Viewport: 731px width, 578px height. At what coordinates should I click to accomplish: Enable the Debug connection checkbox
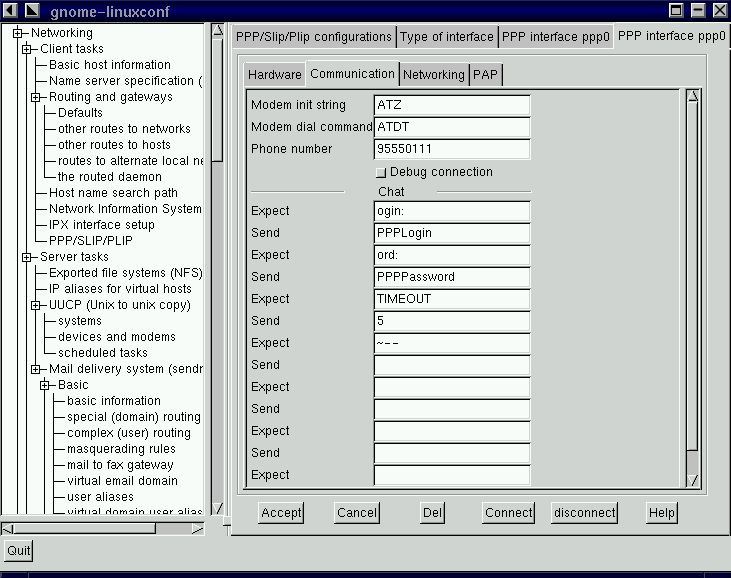[x=381, y=172]
